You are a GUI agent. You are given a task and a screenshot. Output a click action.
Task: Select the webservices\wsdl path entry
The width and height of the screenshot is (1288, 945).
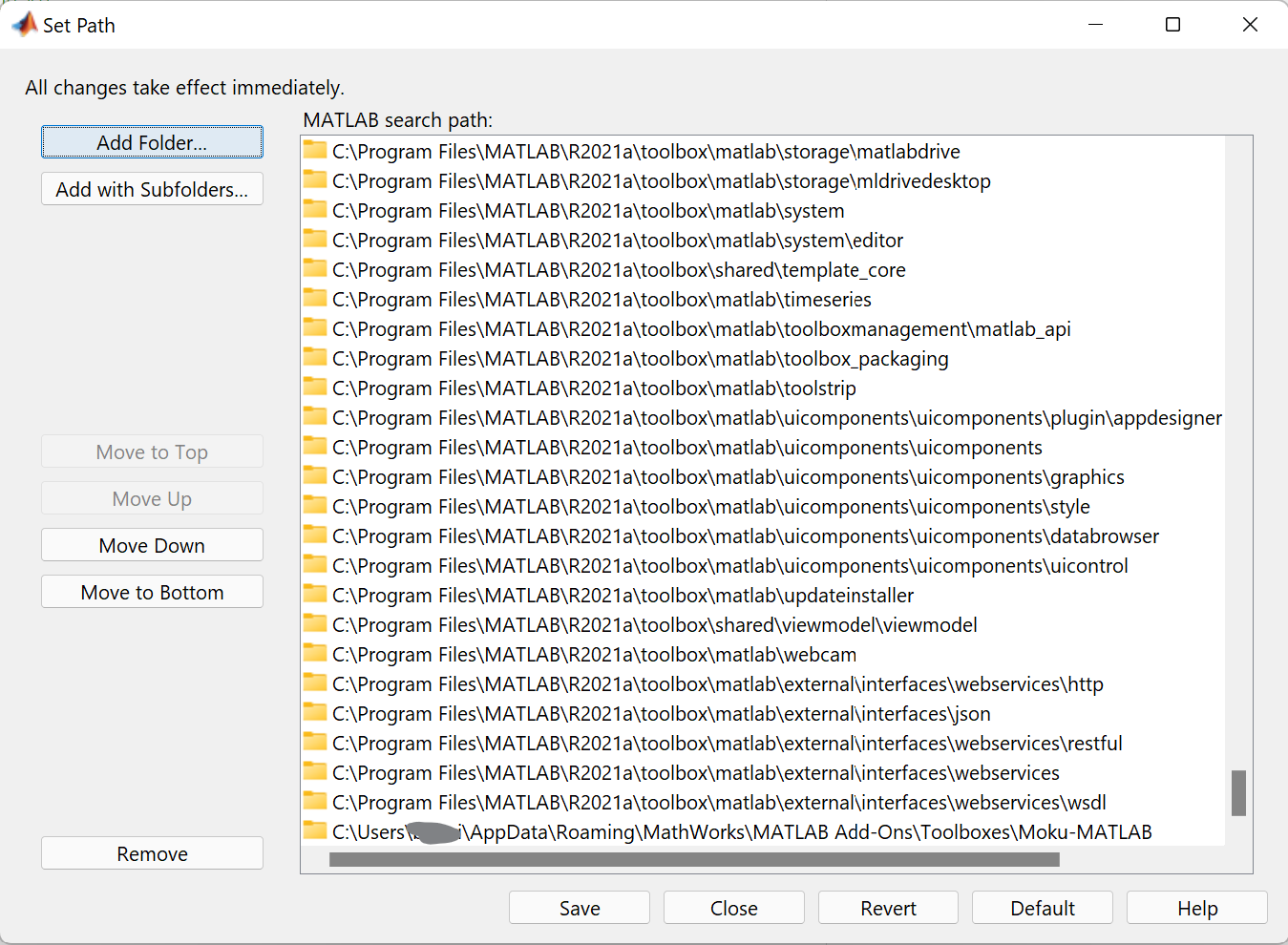click(719, 803)
